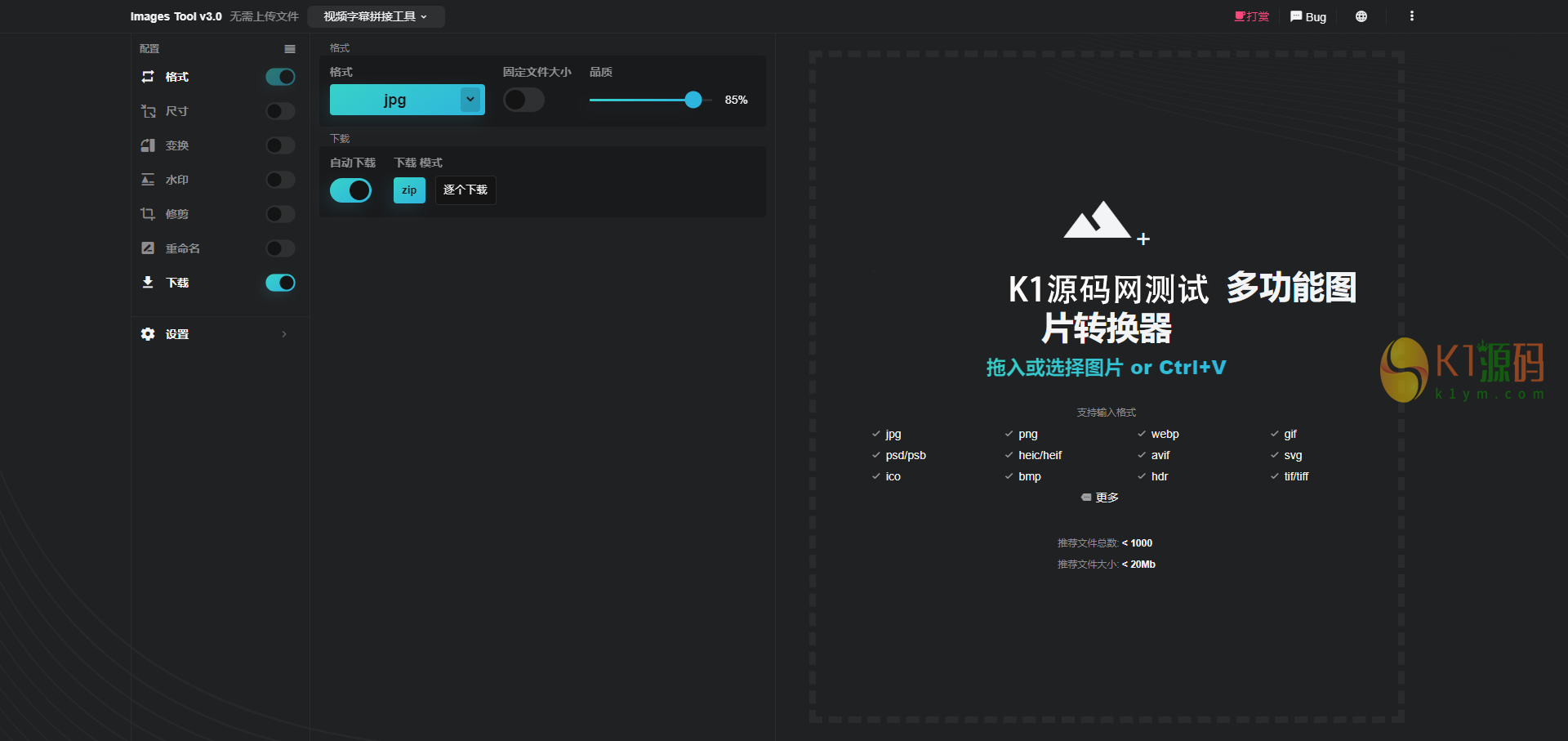Click 拖入或选择图片 or Ctrl+V text
The image size is (1568, 741).
[x=1106, y=368]
